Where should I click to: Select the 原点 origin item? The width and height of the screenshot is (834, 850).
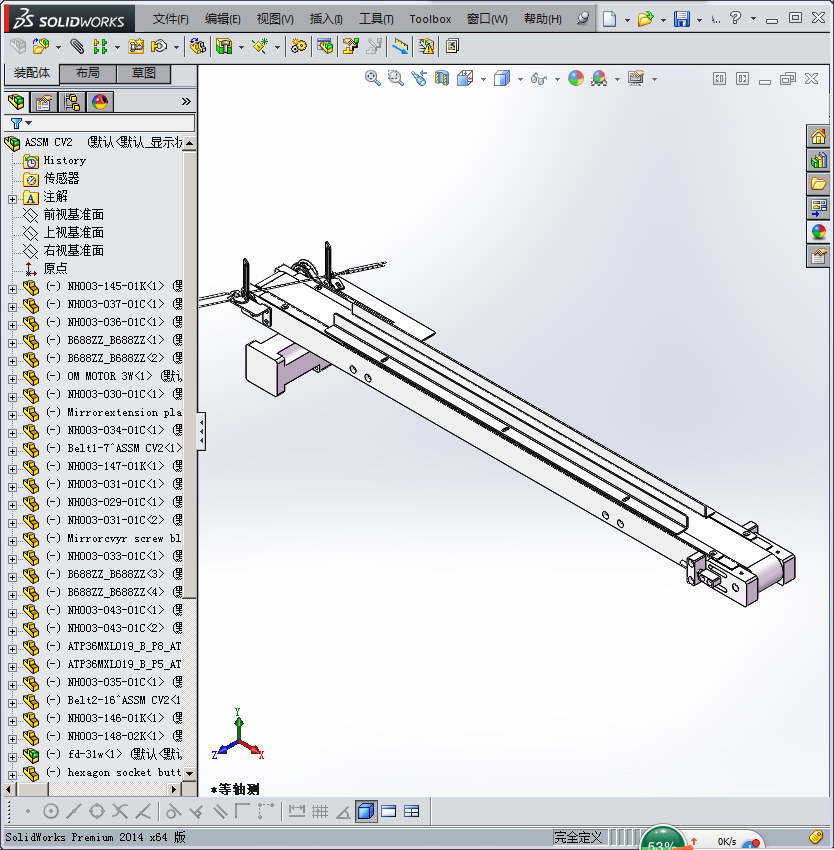tap(55, 268)
